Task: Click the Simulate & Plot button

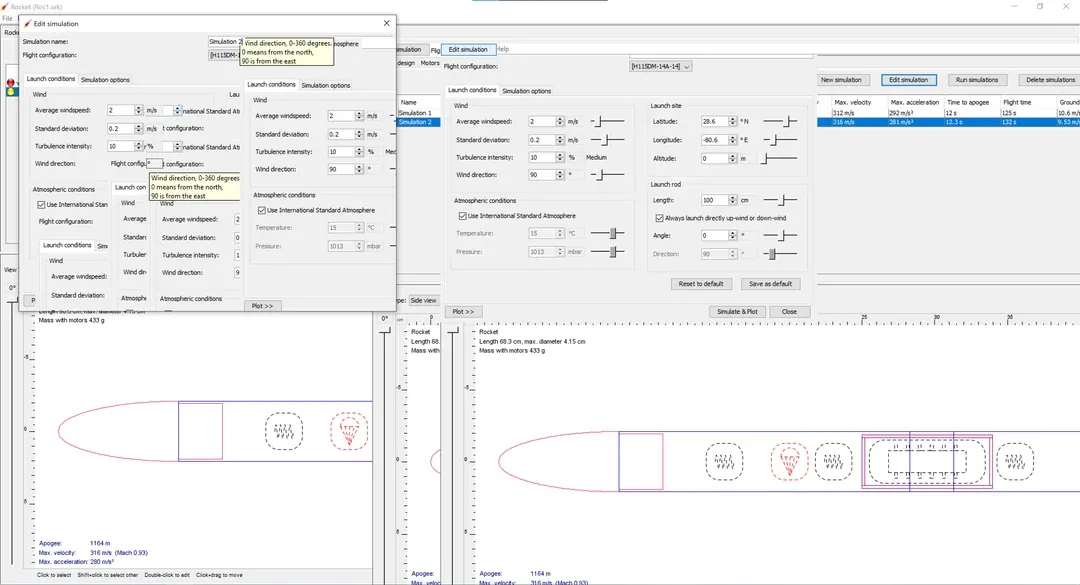Action: (735, 311)
